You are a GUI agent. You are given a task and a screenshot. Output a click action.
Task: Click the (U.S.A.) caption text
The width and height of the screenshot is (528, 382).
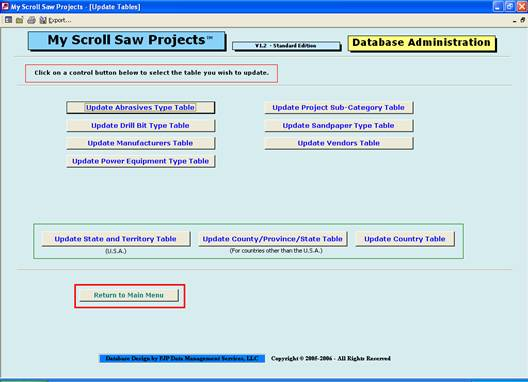(116, 251)
